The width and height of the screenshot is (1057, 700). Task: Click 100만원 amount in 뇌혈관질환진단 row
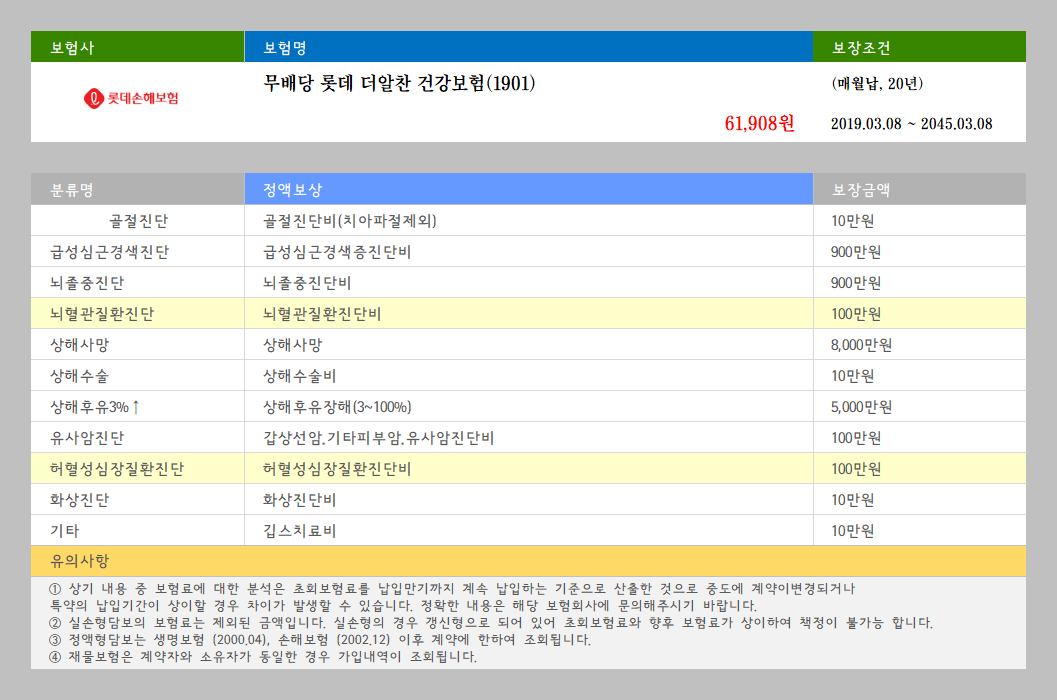(x=919, y=314)
